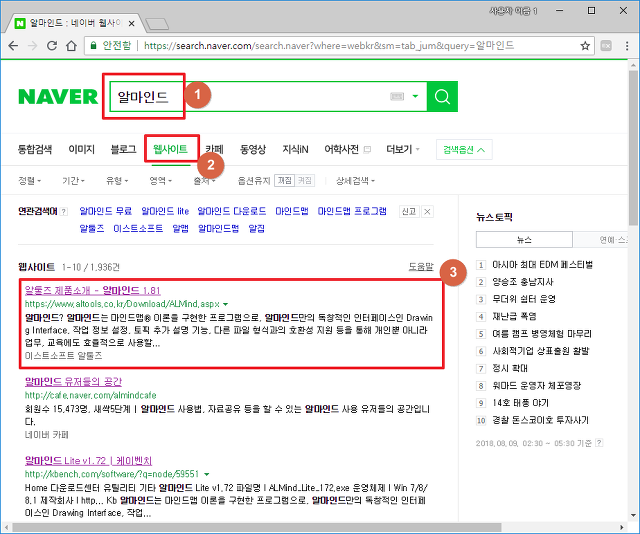Close related searches with X button
The width and height of the screenshot is (640, 534).
pos(427,211)
